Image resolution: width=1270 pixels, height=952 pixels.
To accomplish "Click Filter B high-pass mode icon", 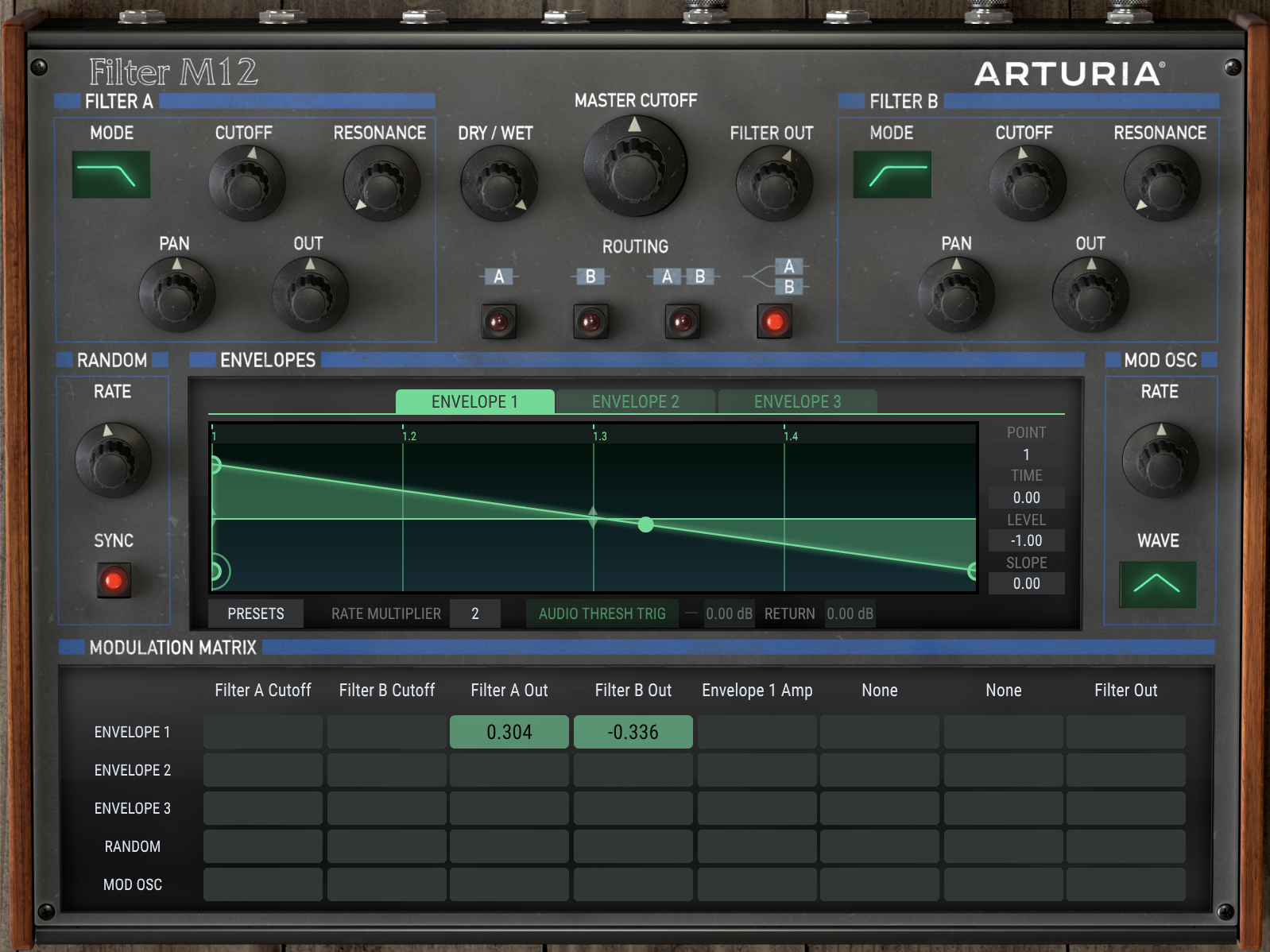I will (x=892, y=175).
